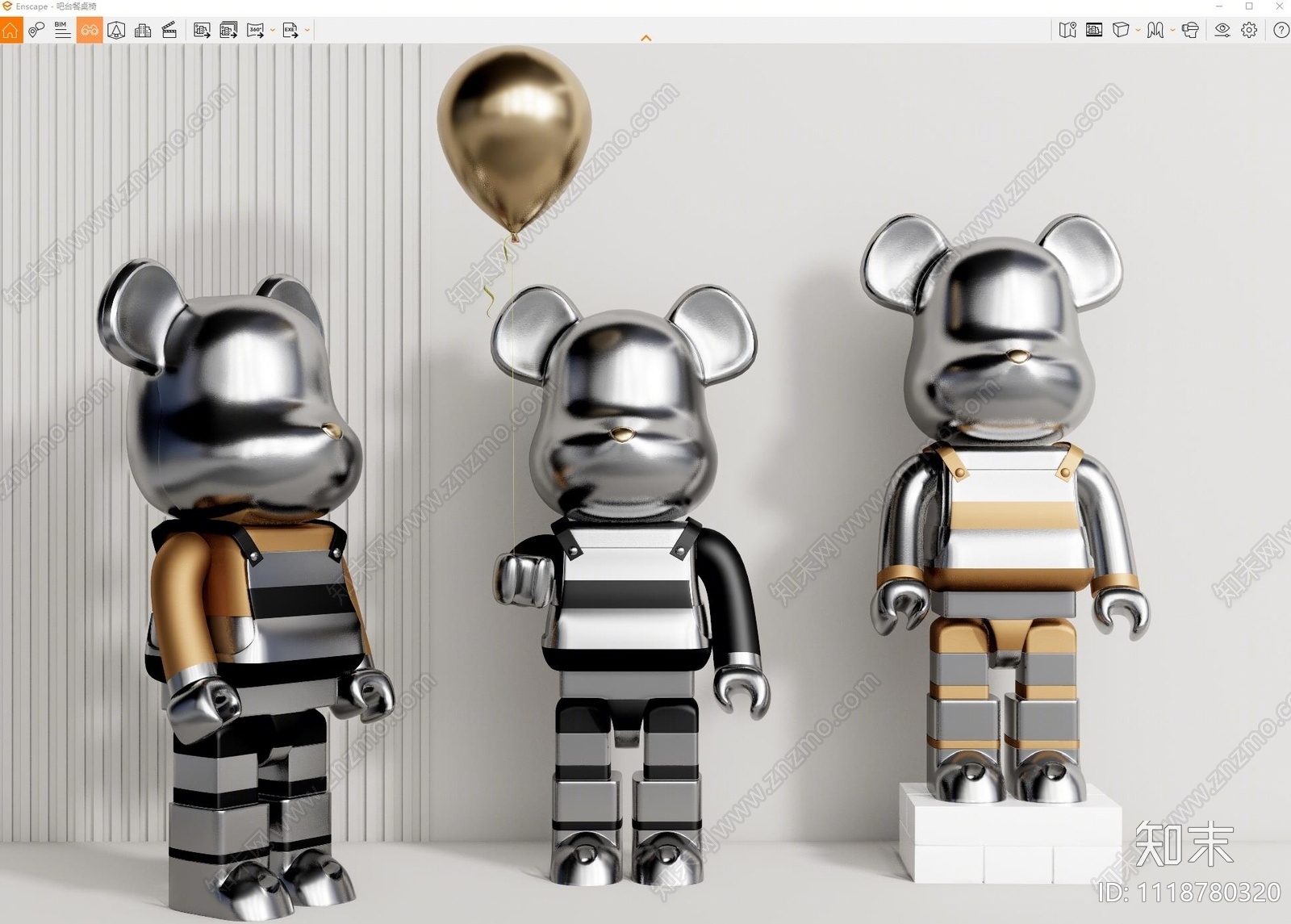Open the site context map icon
This screenshot has height=924, width=1291.
point(1067,31)
